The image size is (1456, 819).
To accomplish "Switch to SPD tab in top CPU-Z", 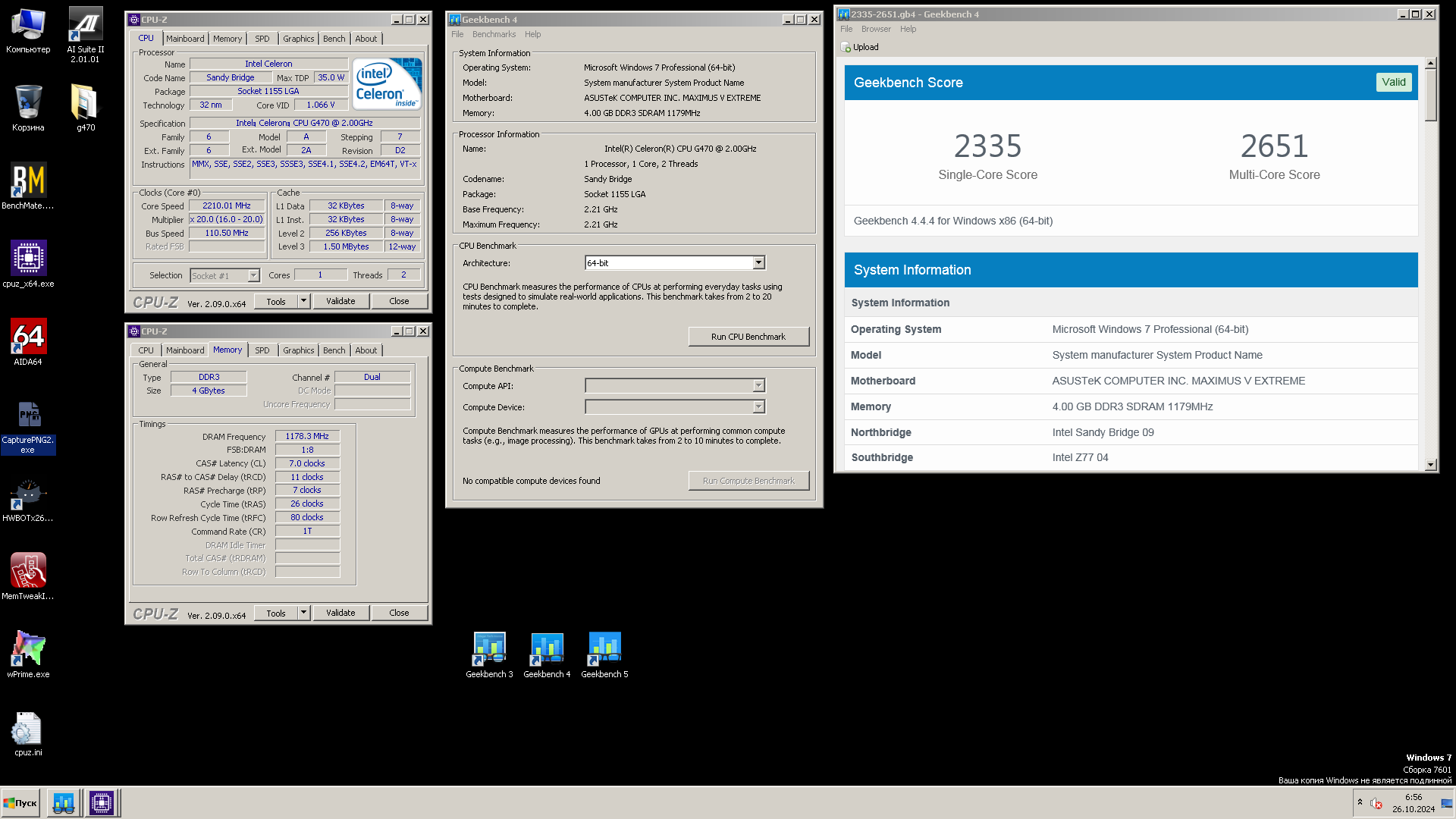I will tap(262, 39).
